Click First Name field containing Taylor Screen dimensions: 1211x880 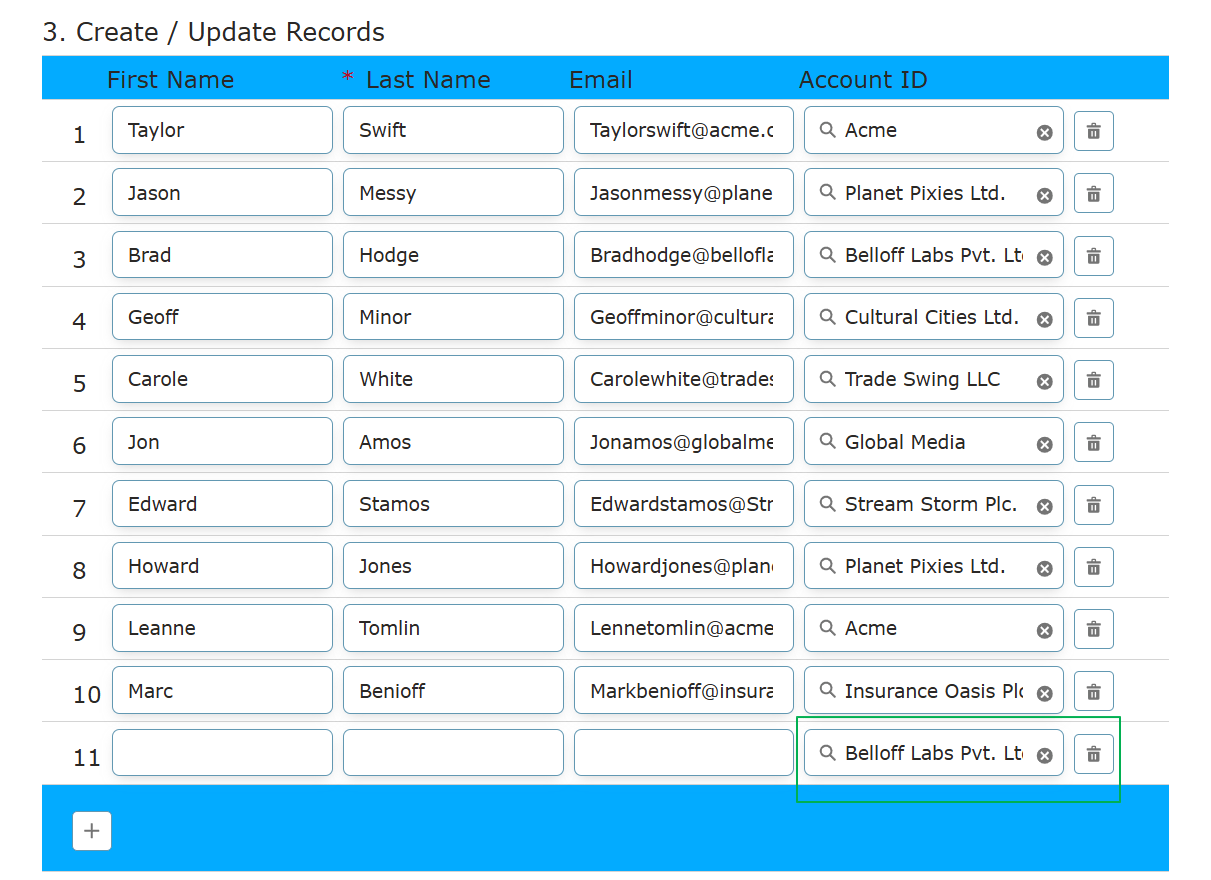[222, 130]
